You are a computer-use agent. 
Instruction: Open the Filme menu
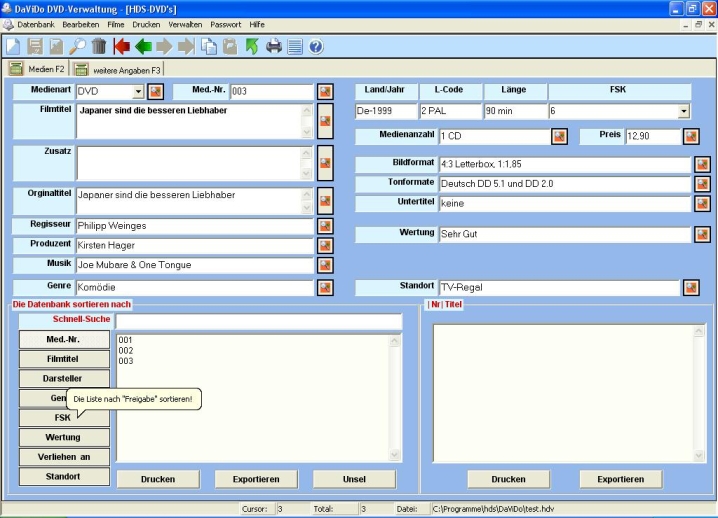click(116, 24)
